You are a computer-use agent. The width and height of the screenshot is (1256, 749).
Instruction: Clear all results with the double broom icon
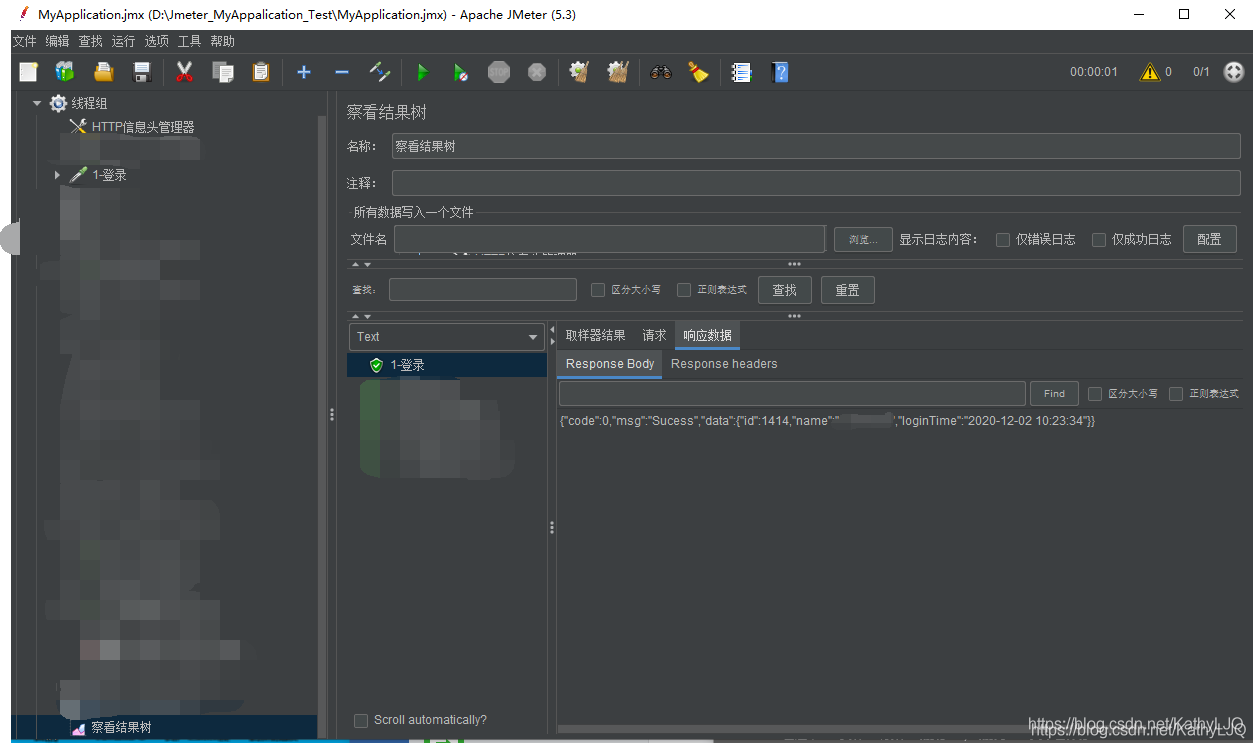[x=617, y=72]
